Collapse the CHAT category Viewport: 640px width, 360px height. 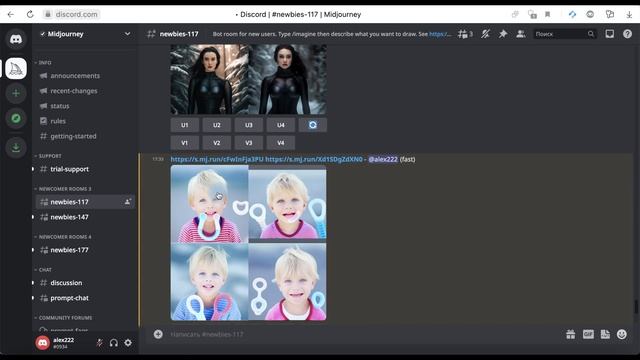coord(43,270)
